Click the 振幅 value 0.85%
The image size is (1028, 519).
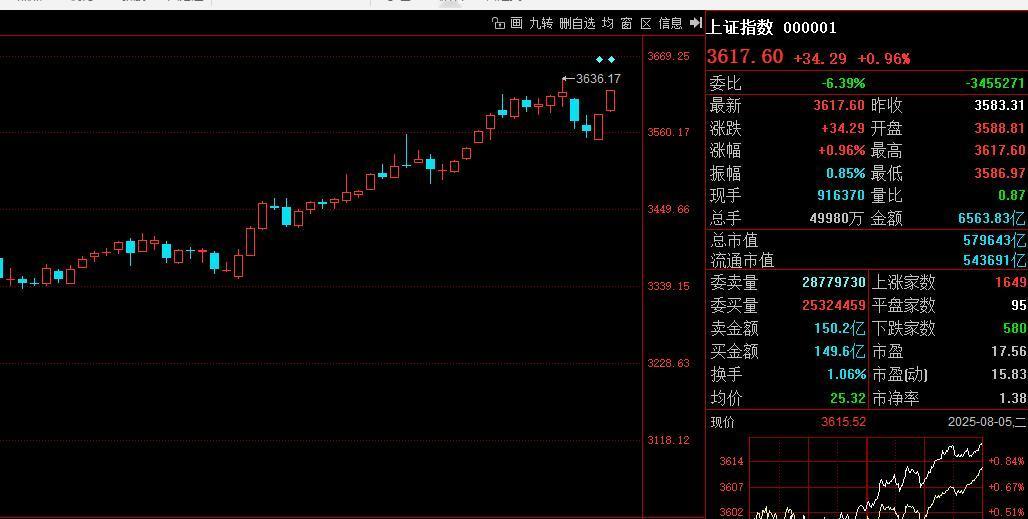tap(846, 174)
